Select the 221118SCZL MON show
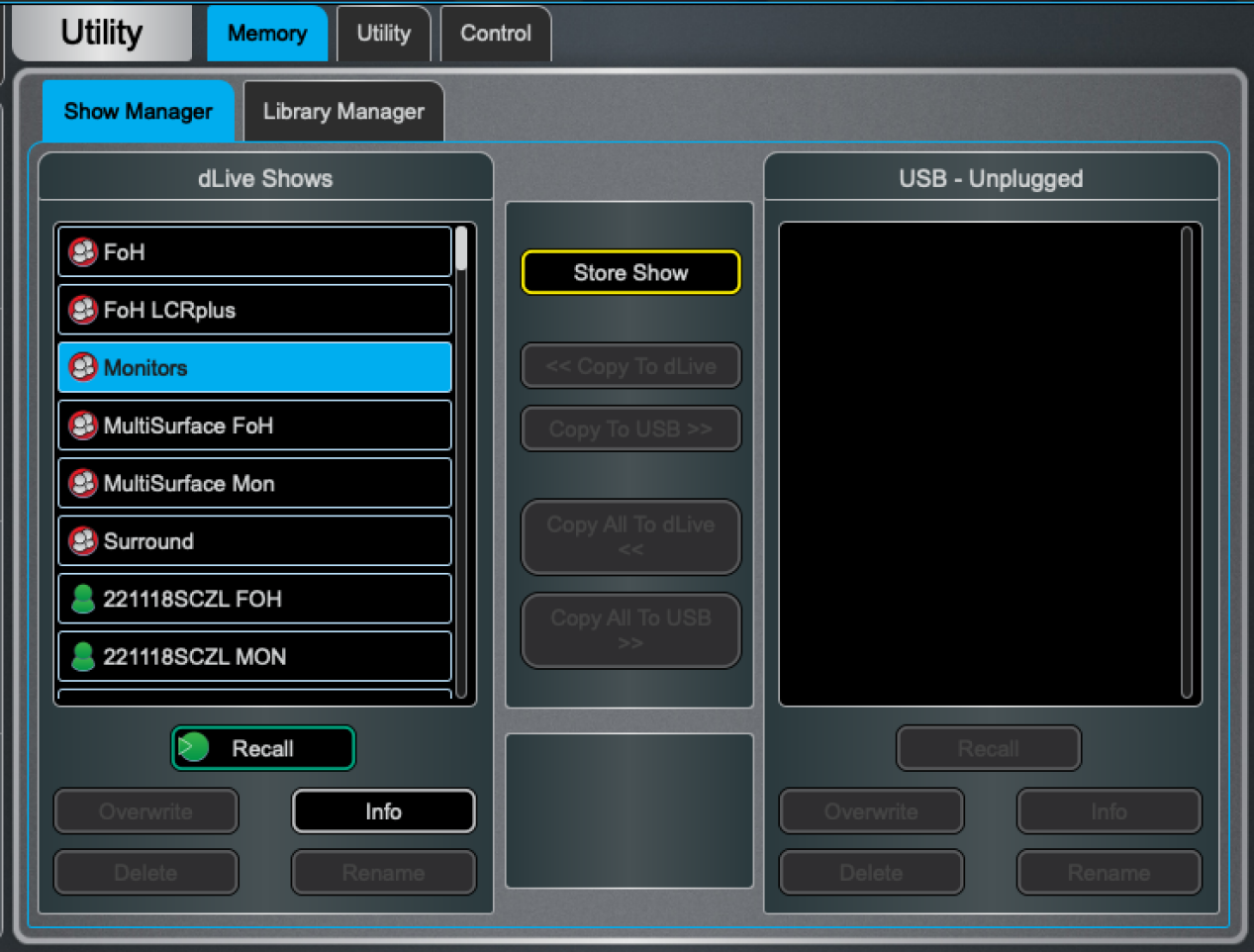The height and width of the screenshot is (952, 1254). [x=255, y=656]
